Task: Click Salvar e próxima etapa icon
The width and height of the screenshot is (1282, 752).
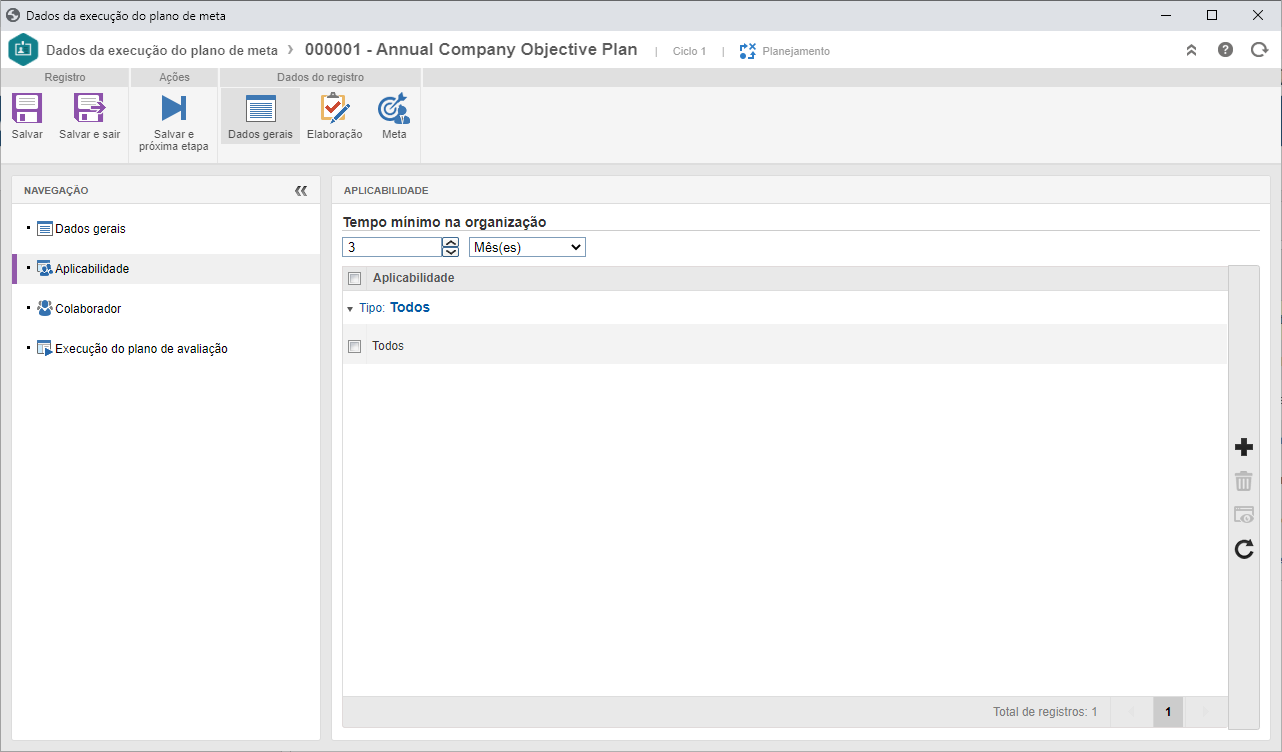Action: [174, 108]
